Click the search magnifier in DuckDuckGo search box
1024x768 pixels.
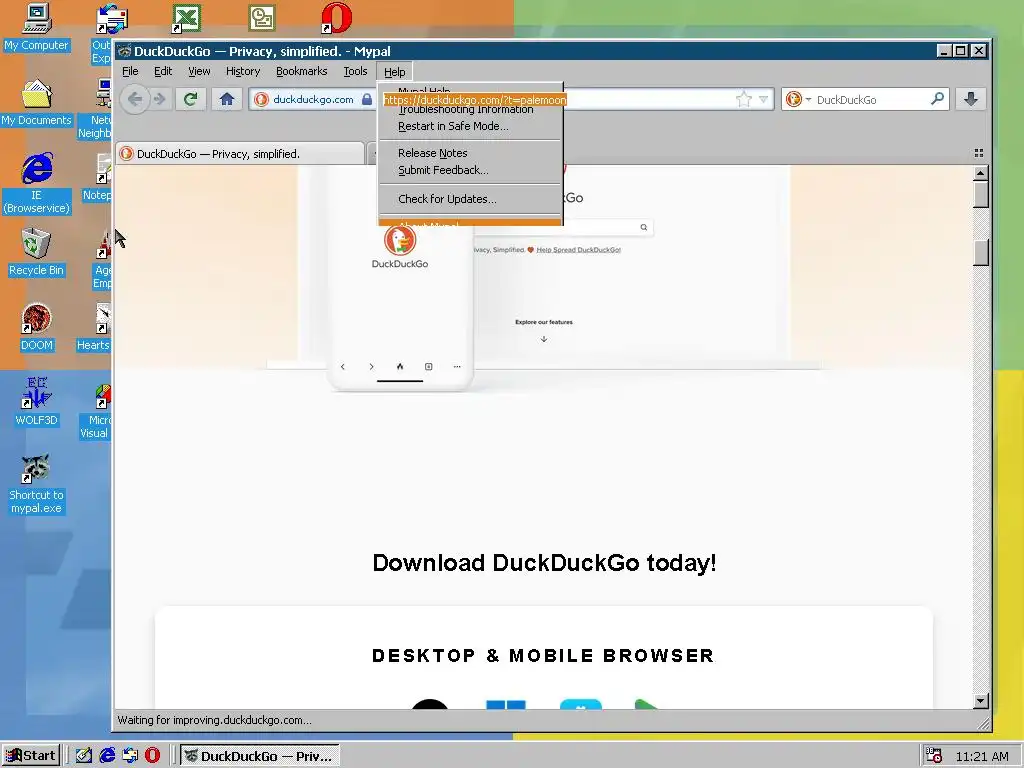937,99
